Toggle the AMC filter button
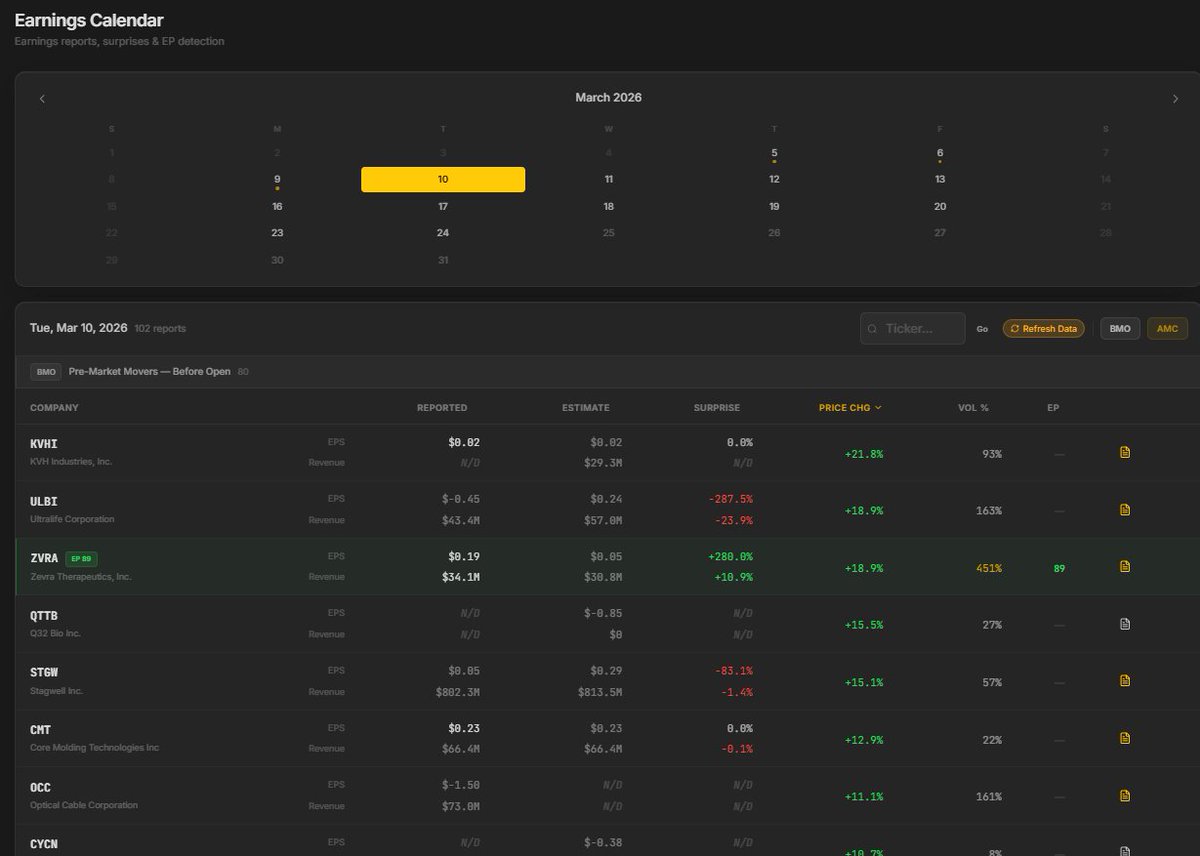This screenshot has width=1200, height=856. pos(1167,328)
